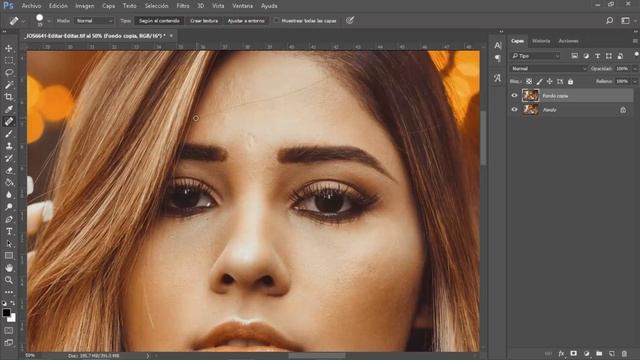The image size is (640, 360).
Task: Open the Ventana menu
Action: (242, 6)
